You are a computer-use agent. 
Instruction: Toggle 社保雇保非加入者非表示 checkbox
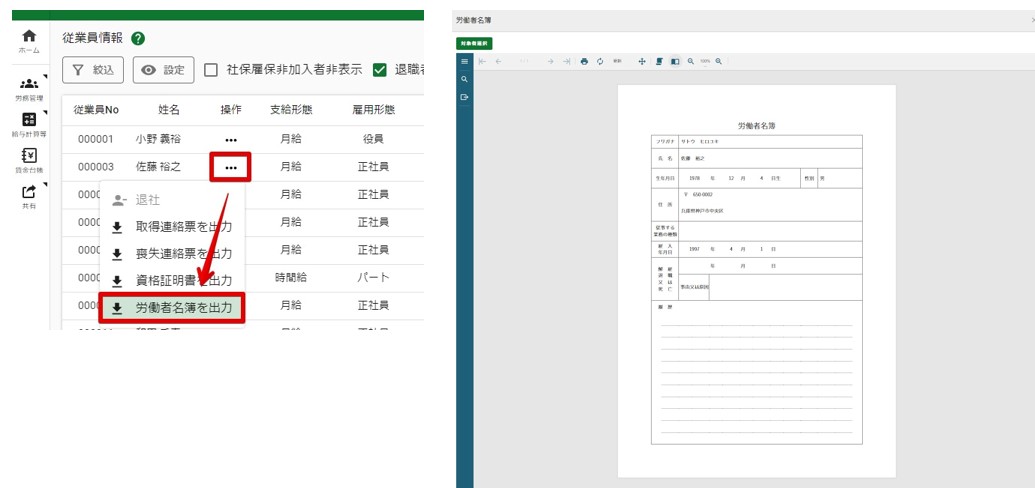[x=211, y=70]
